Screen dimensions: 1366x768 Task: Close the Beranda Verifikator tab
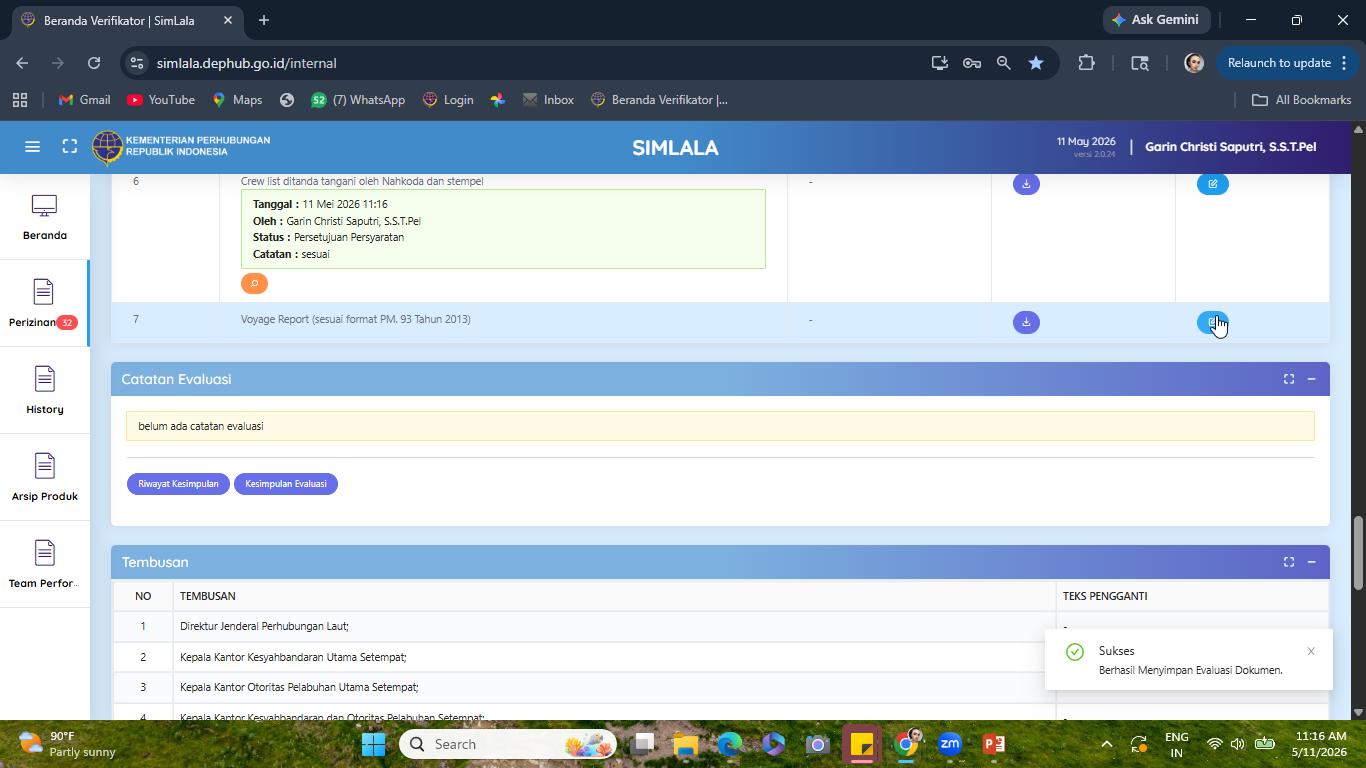[228, 20]
